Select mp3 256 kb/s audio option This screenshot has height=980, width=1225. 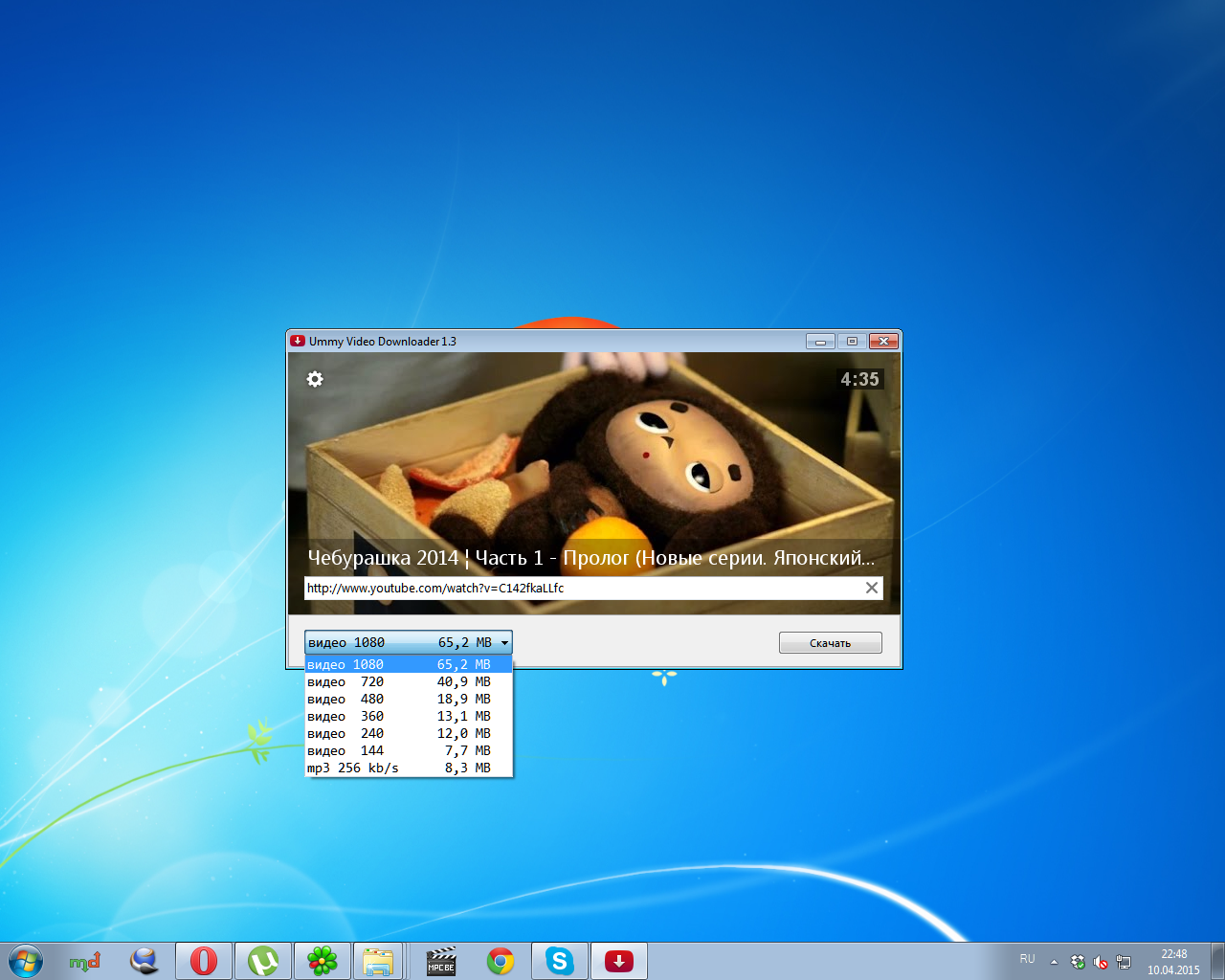pyautogui.click(x=409, y=768)
